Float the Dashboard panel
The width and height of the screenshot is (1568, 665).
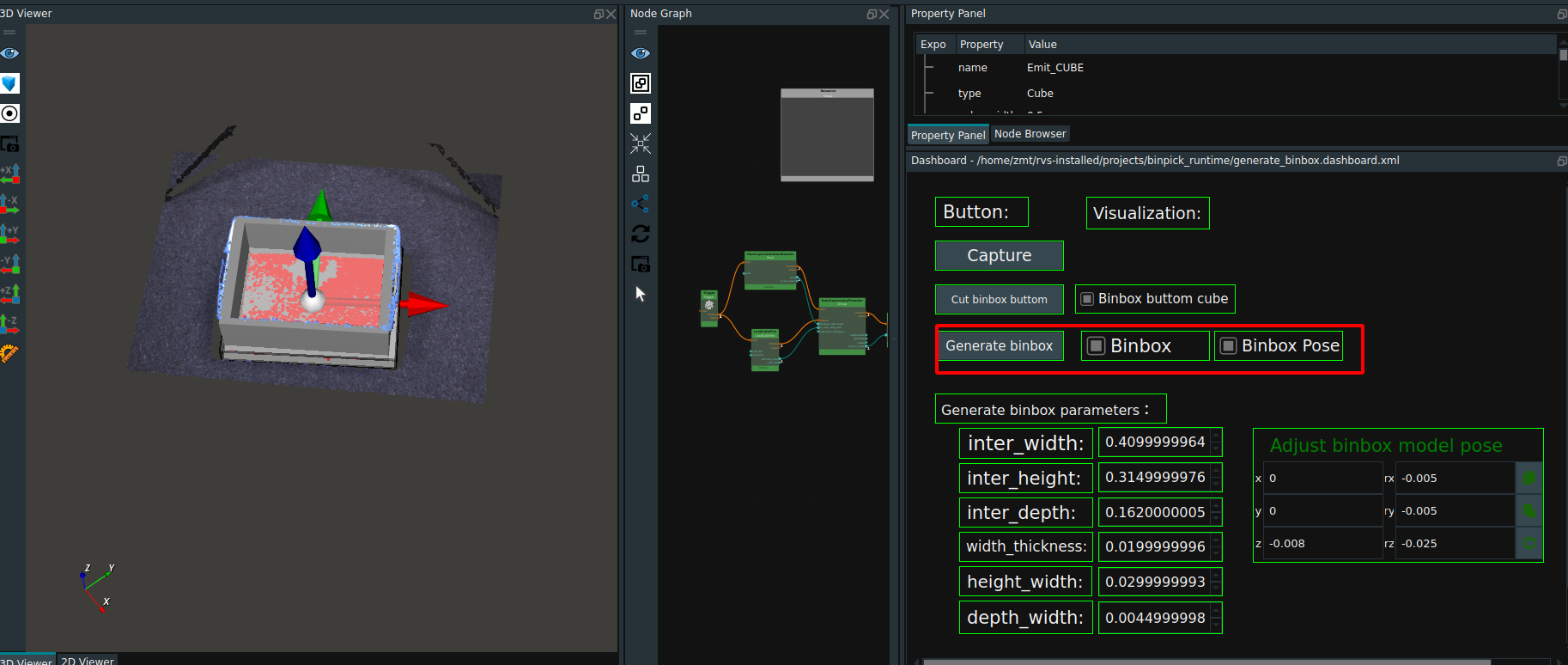click(x=1562, y=161)
